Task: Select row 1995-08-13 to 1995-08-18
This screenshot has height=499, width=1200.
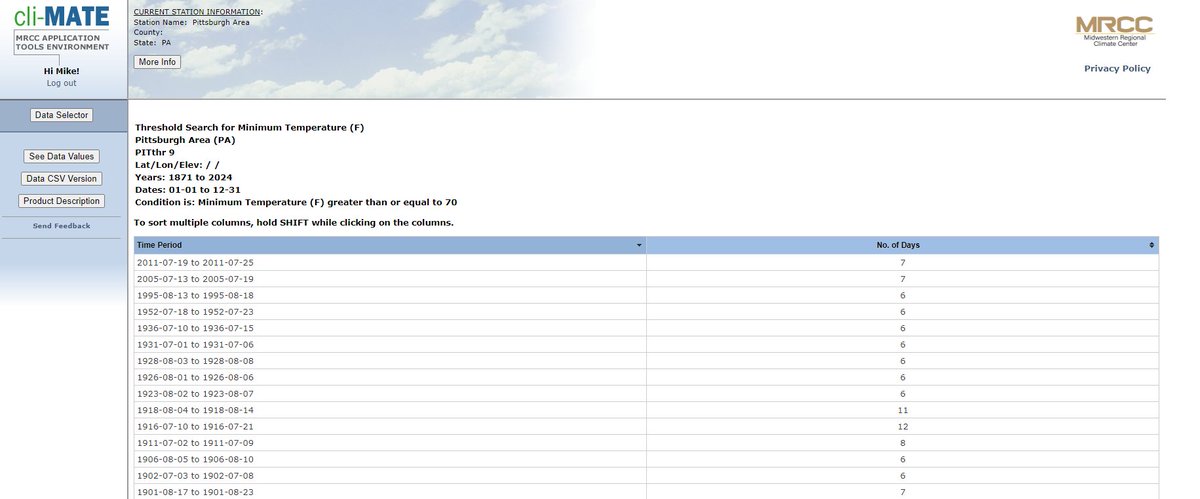Action: (646, 295)
